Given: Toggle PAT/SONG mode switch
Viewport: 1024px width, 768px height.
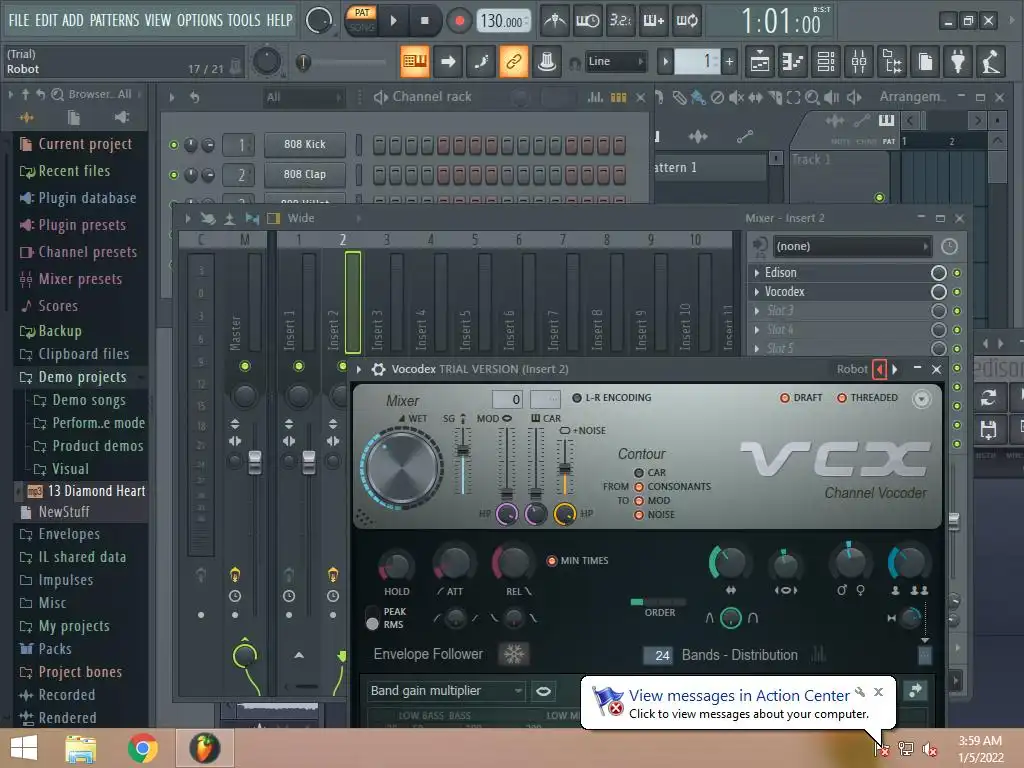Looking at the screenshot, I should click(x=362, y=20).
